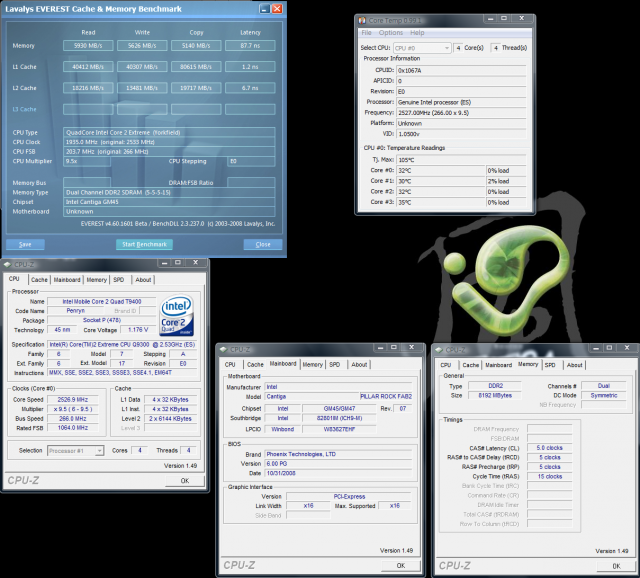
Task: Click the CPU-Z title icon in the Memory window
Action: pyautogui.click(x=439, y=350)
